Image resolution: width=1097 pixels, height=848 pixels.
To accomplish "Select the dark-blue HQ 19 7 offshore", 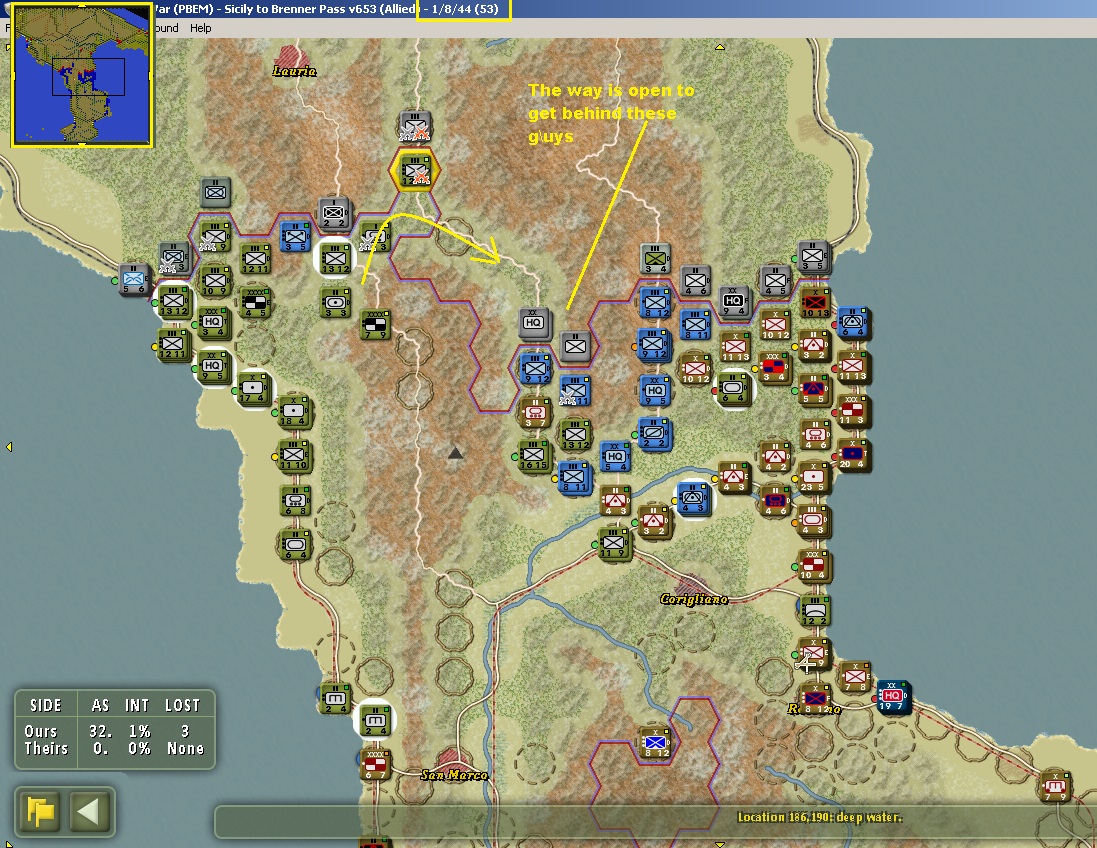I will point(893,696).
